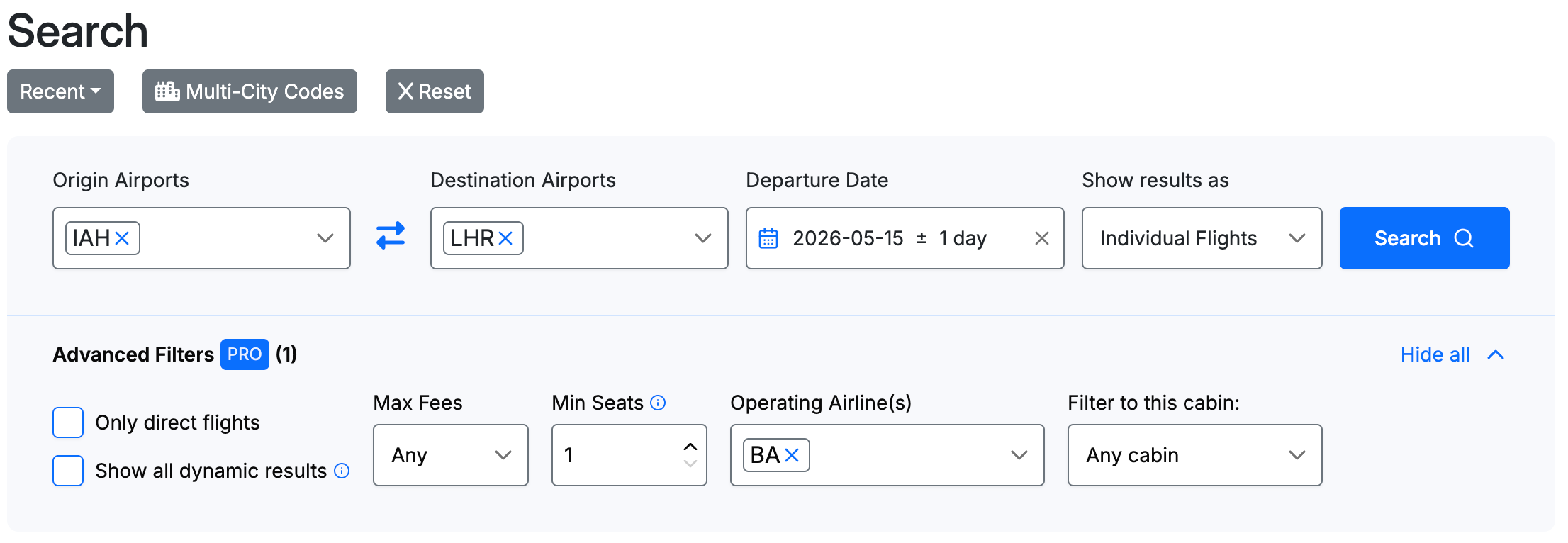The height and width of the screenshot is (543, 1568).
Task: Open Show results as dropdown
Action: [1202, 238]
